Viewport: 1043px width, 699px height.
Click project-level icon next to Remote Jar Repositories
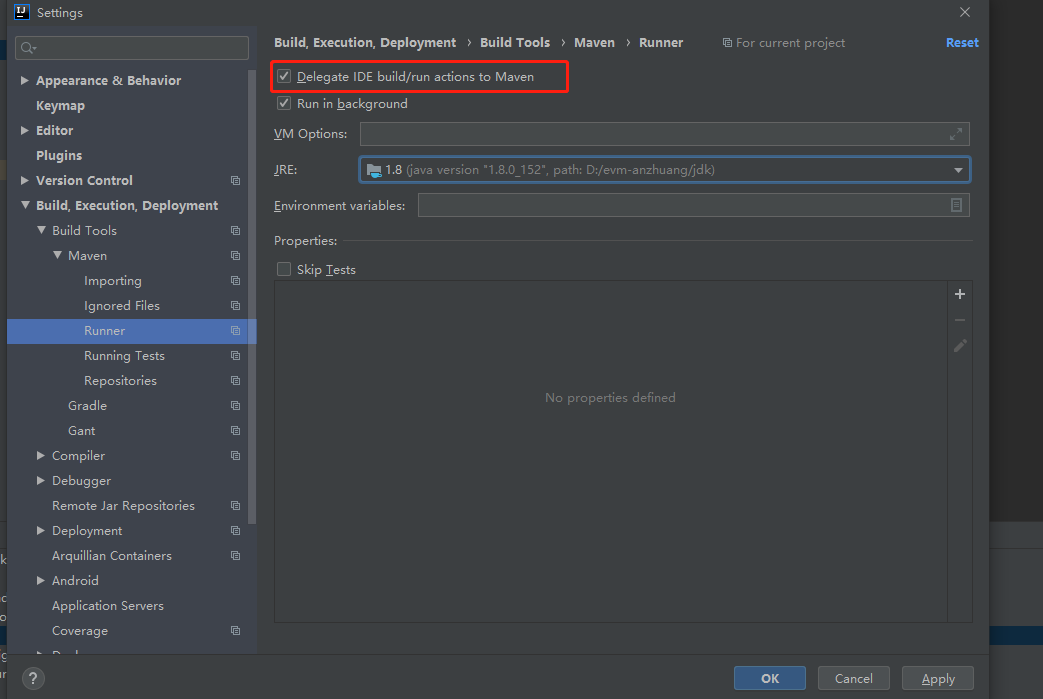(235, 506)
